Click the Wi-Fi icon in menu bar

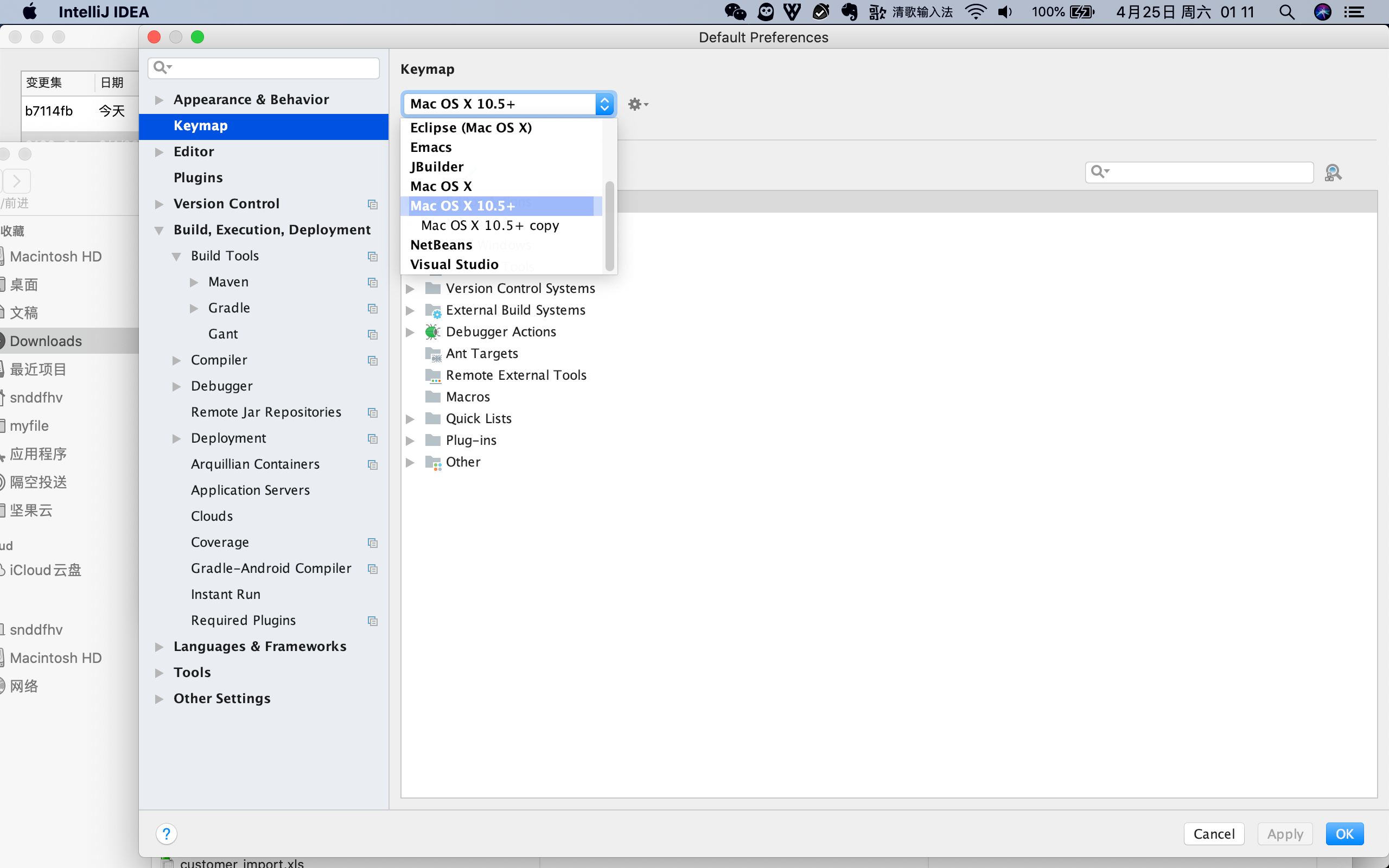[x=975, y=12]
